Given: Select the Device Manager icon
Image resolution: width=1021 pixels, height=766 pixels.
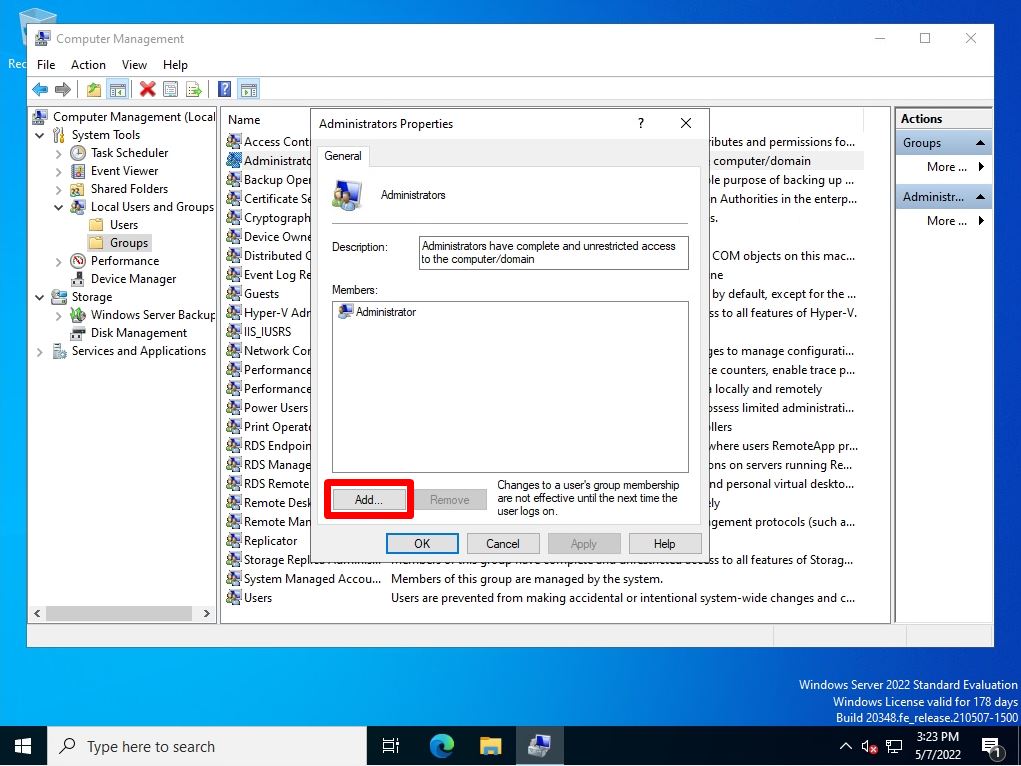Looking at the screenshot, I should tap(78, 279).
